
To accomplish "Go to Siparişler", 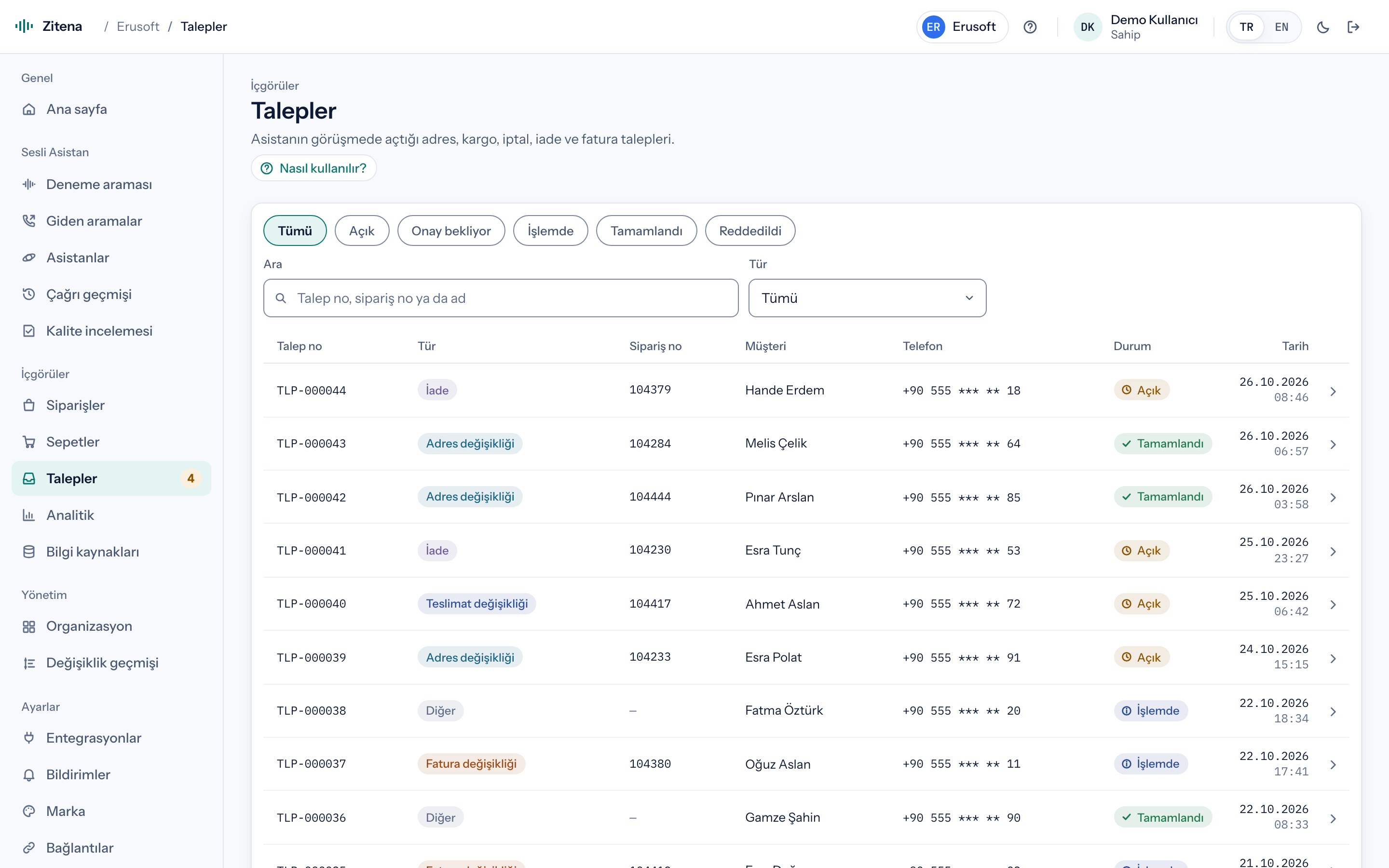I will tap(111, 405).
